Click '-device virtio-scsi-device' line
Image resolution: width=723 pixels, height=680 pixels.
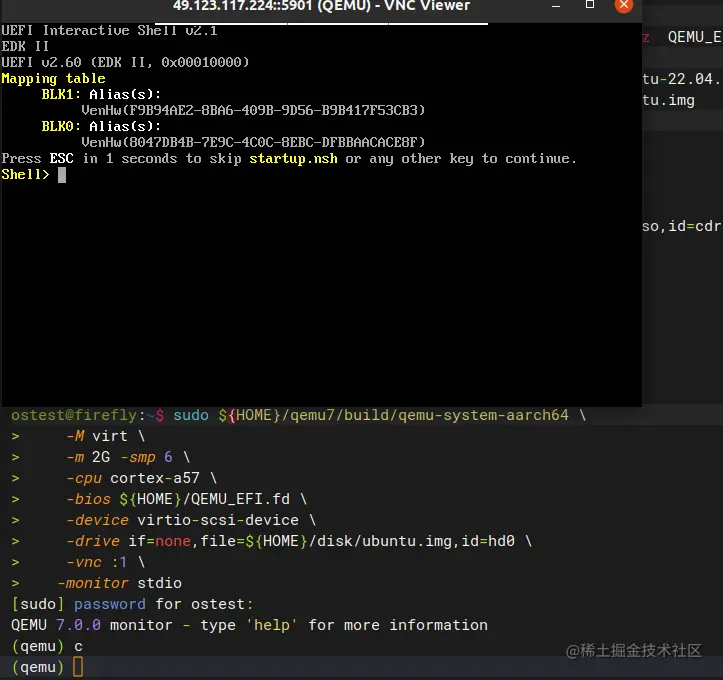coord(191,520)
